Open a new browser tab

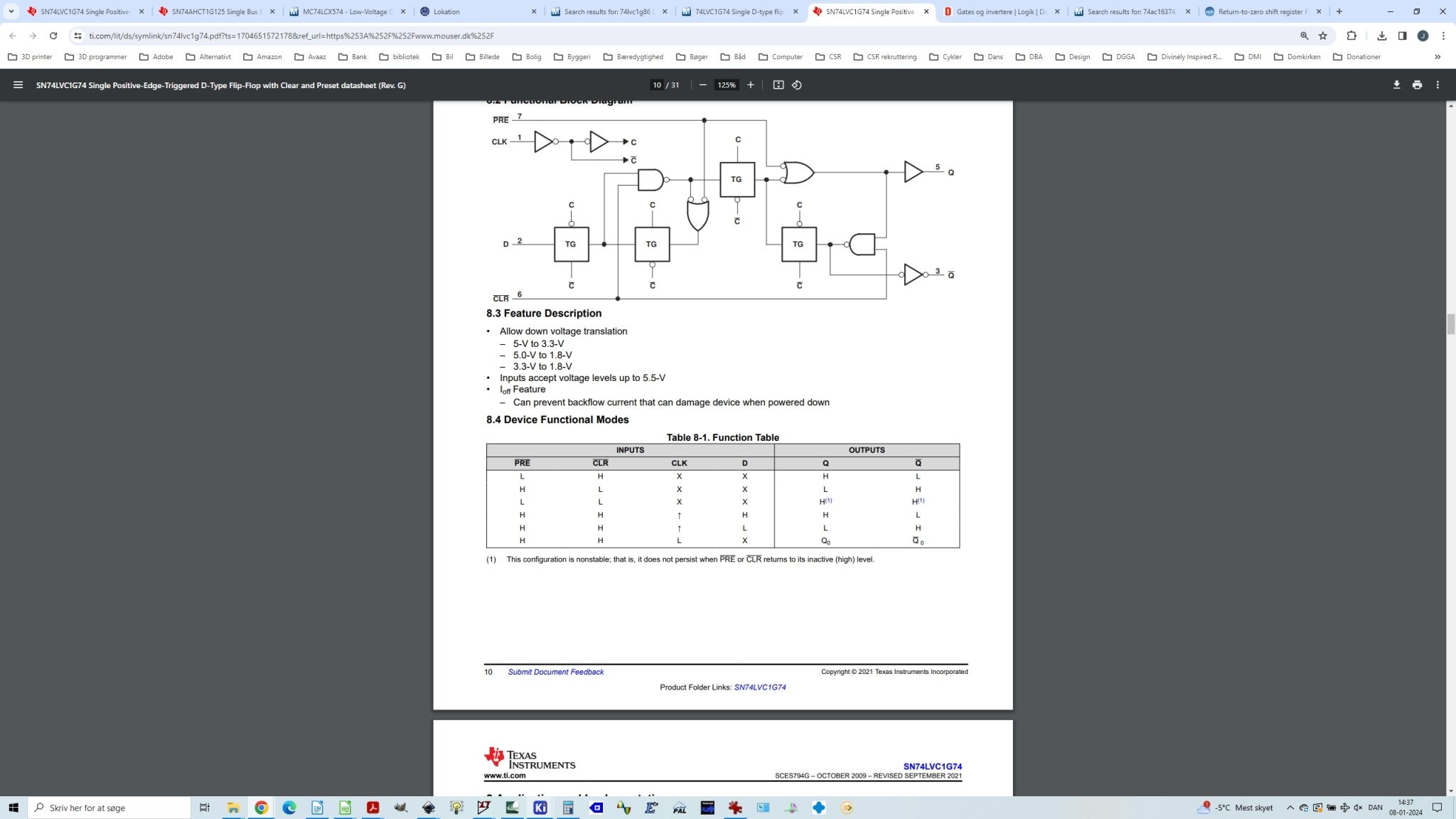[x=1339, y=11]
